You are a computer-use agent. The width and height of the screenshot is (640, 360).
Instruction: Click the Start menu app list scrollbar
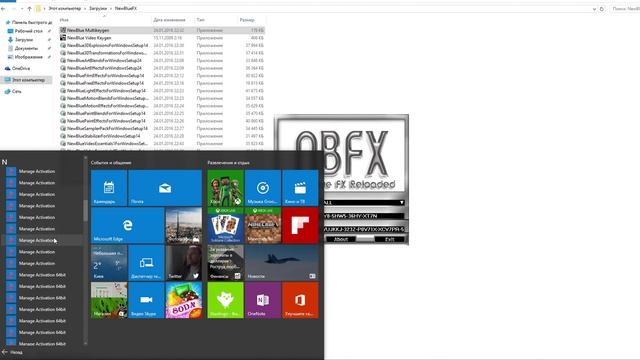click(85, 210)
